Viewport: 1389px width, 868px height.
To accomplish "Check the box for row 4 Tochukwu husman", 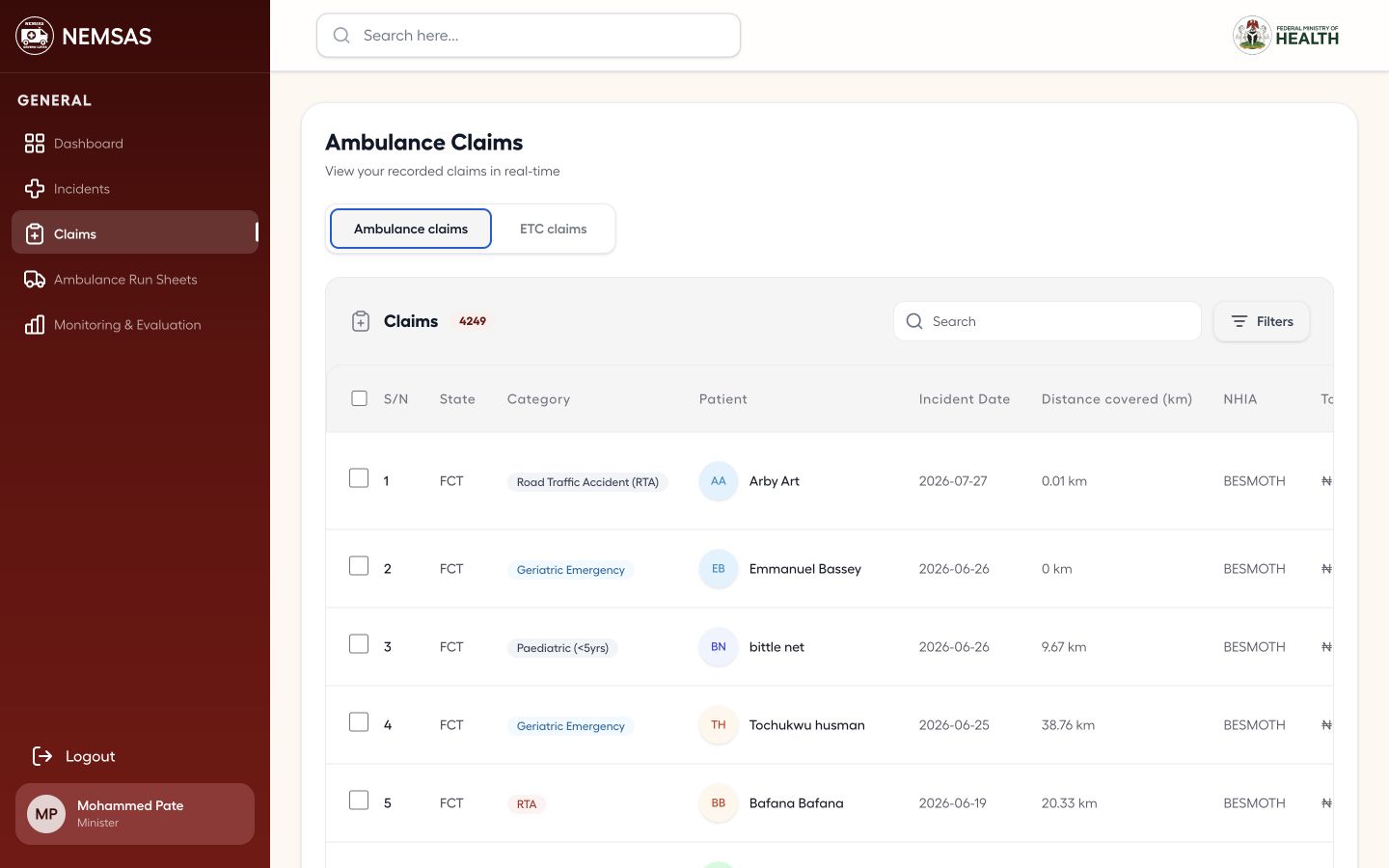I will (x=359, y=722).
